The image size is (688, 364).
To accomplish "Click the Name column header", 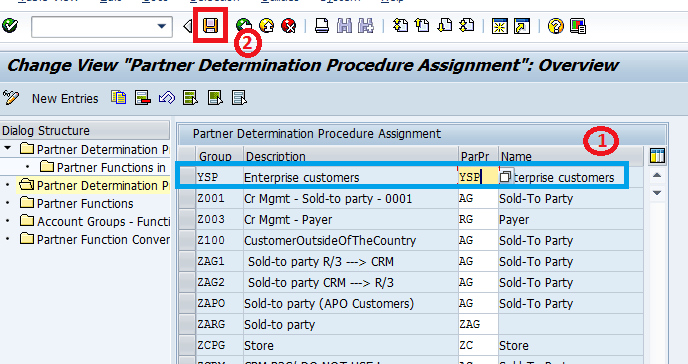I will point(570,156).
